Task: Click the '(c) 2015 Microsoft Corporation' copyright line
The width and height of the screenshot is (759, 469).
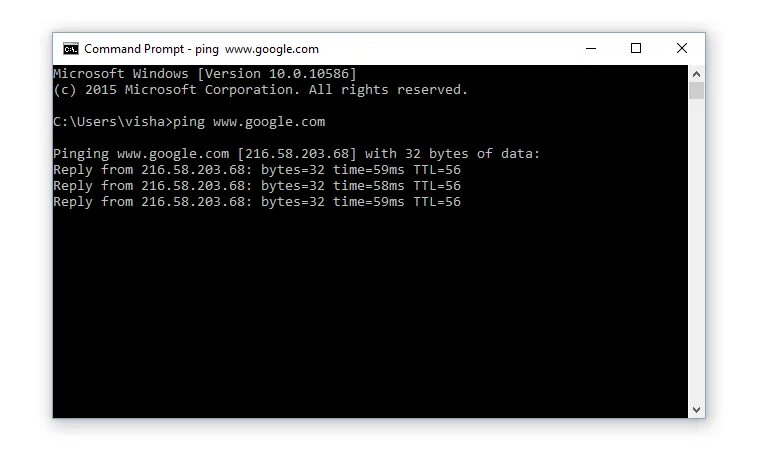Action: [260, 90]
